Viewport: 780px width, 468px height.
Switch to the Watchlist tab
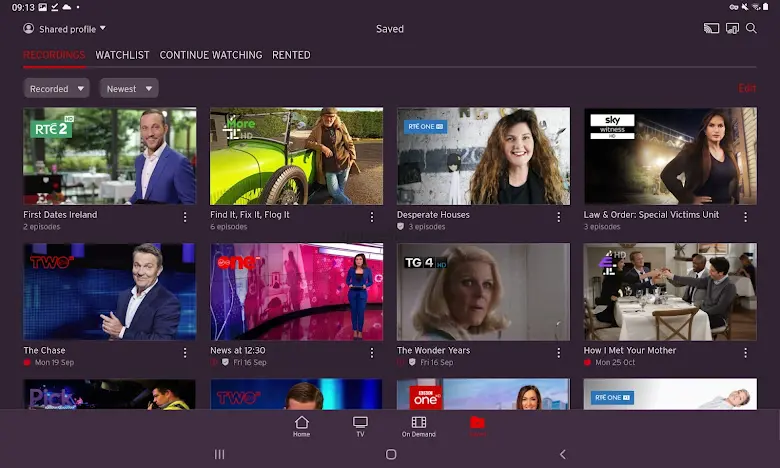tap(122, 55)
